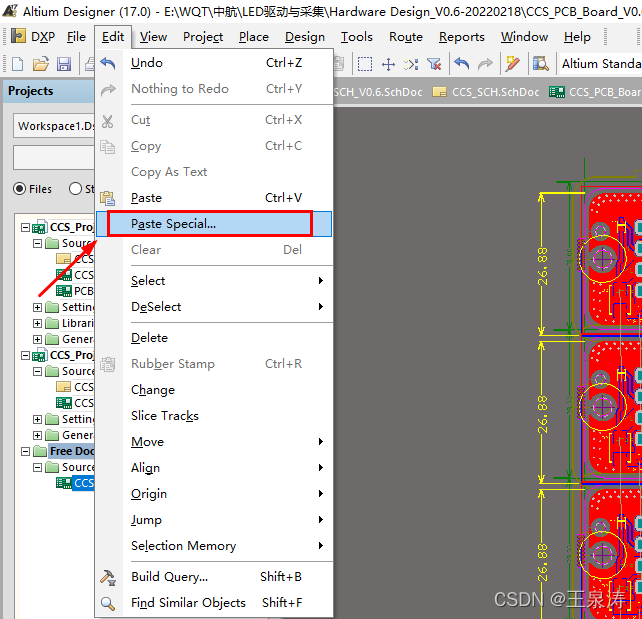Expand the first Settings folder
The width and height of the screenshot is (642, 619).
[37, 307]
